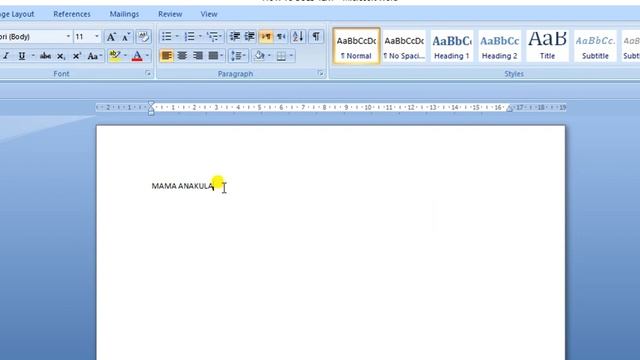
Task: Switch to the Page Layout tab
Action: point(17,14)
